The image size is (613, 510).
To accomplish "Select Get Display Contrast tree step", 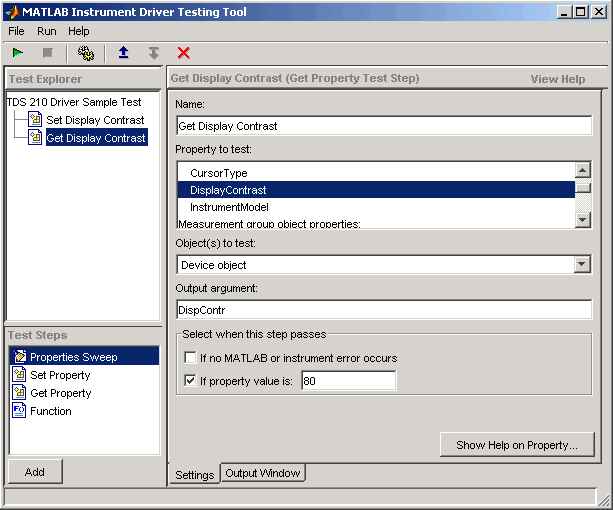I will tap(96, 138).
